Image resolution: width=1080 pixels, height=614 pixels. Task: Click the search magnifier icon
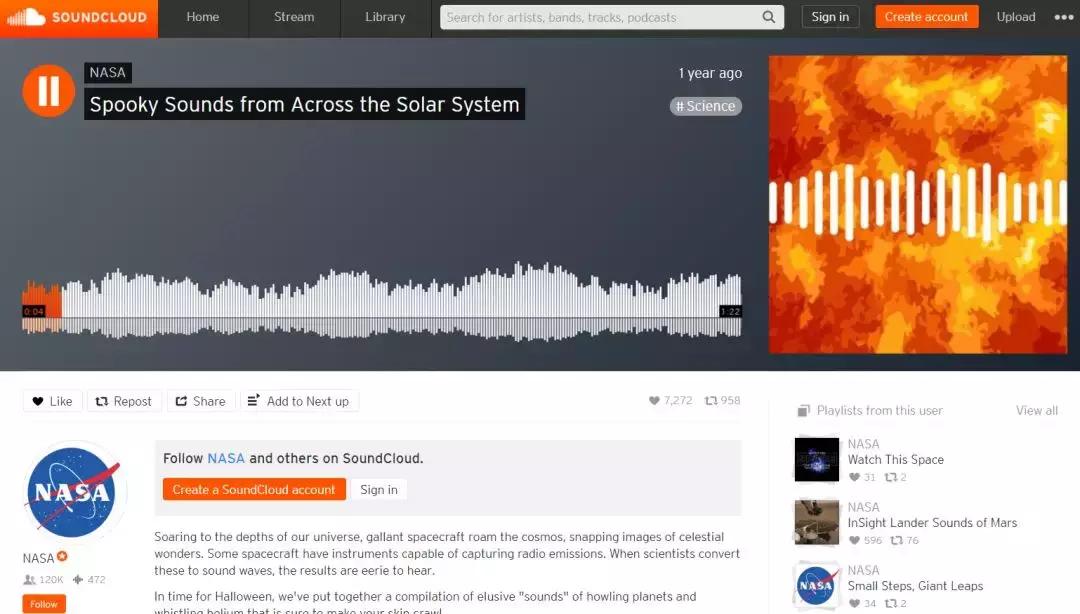pos(769,17)
